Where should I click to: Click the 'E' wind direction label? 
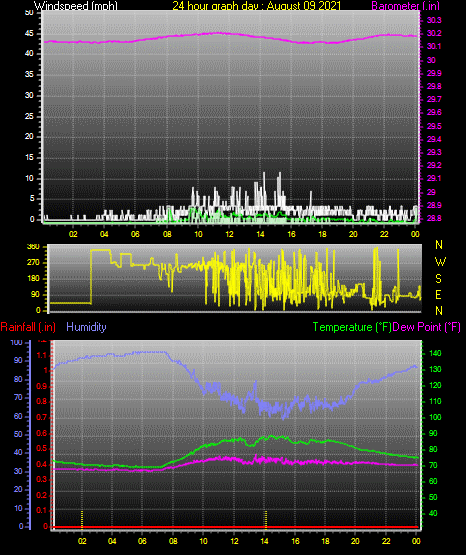click(438, 294)
